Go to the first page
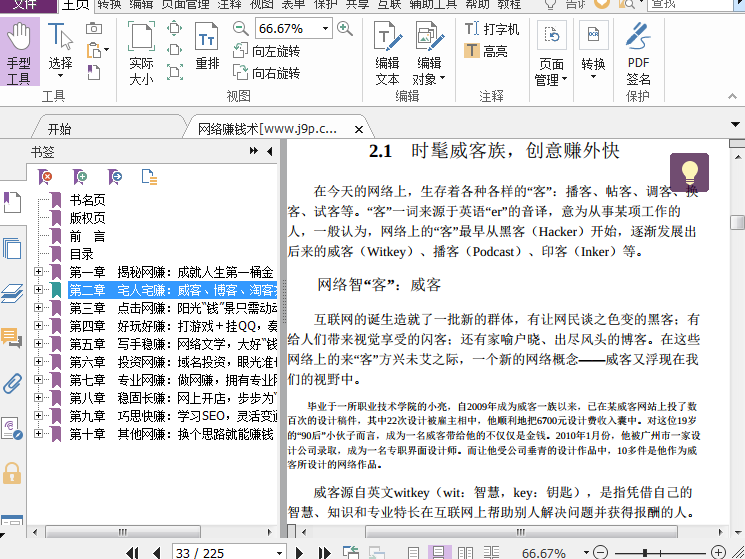Viewport: 745px width, 559px height. click(133, 552)
